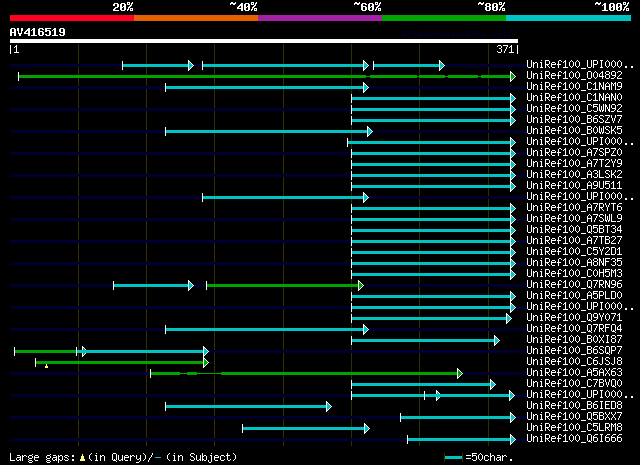Image resolution: width=640 pixels, height=465 pixels.
Task: Open the UniRef100_O04892 hit label
Action: [x=574, y=75]
